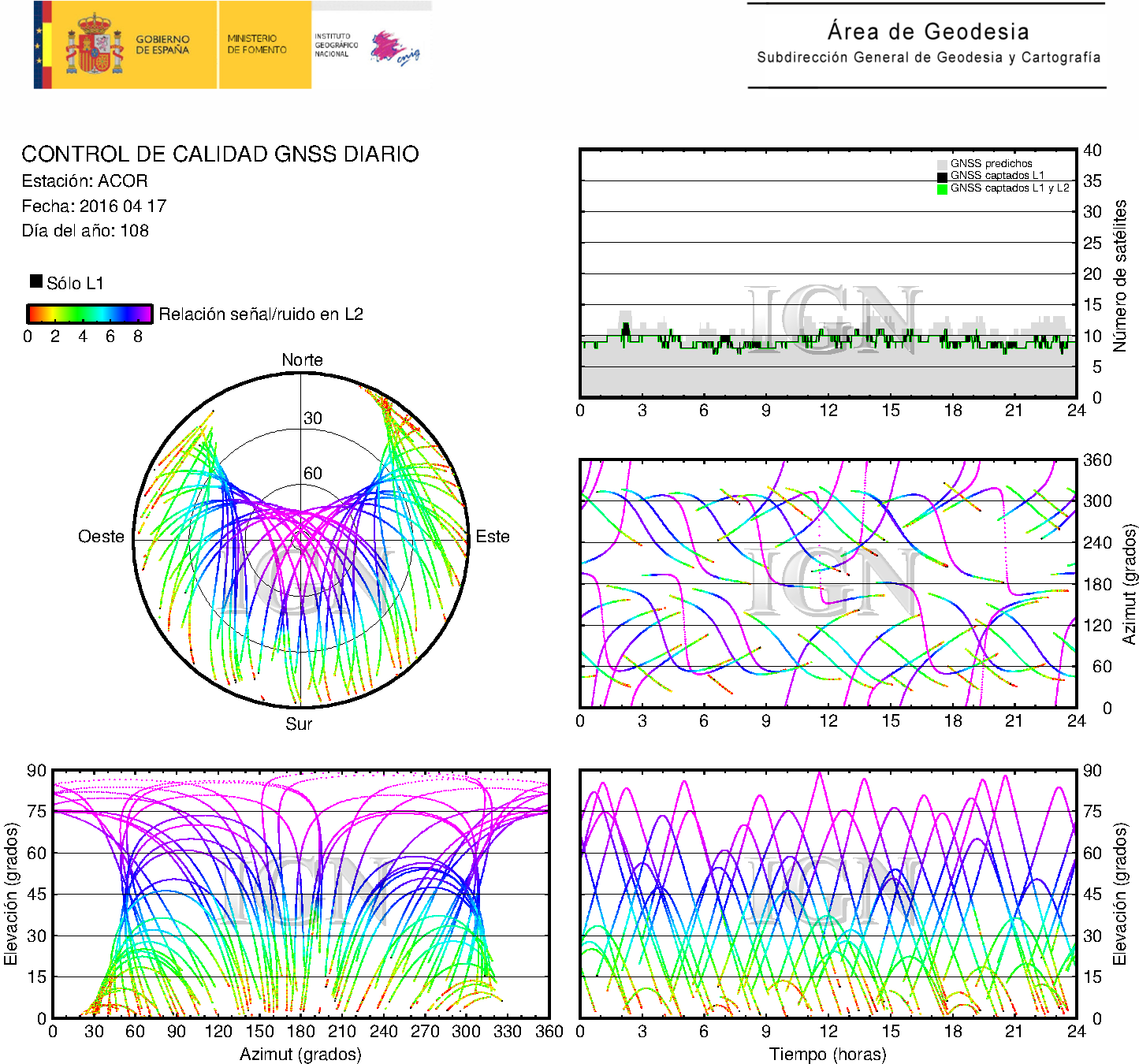Viewport: 1139px width, 1064px height.
Task: Click the Tiempo (horas) axis label
Action: [827, 1054]
